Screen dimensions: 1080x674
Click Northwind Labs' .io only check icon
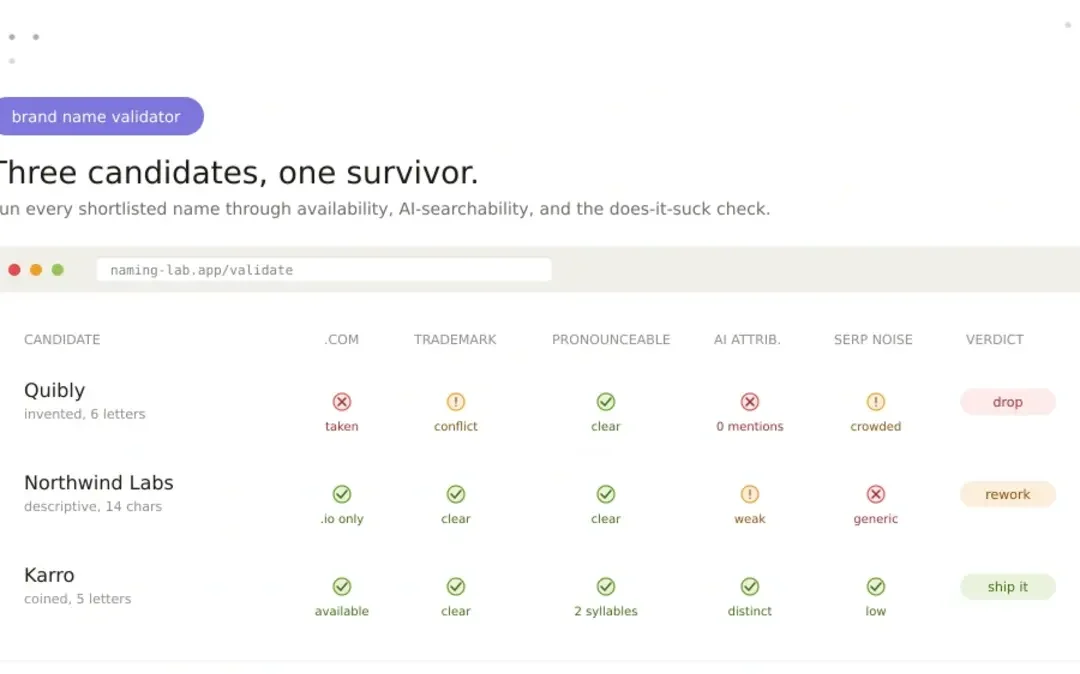point(342,494)
